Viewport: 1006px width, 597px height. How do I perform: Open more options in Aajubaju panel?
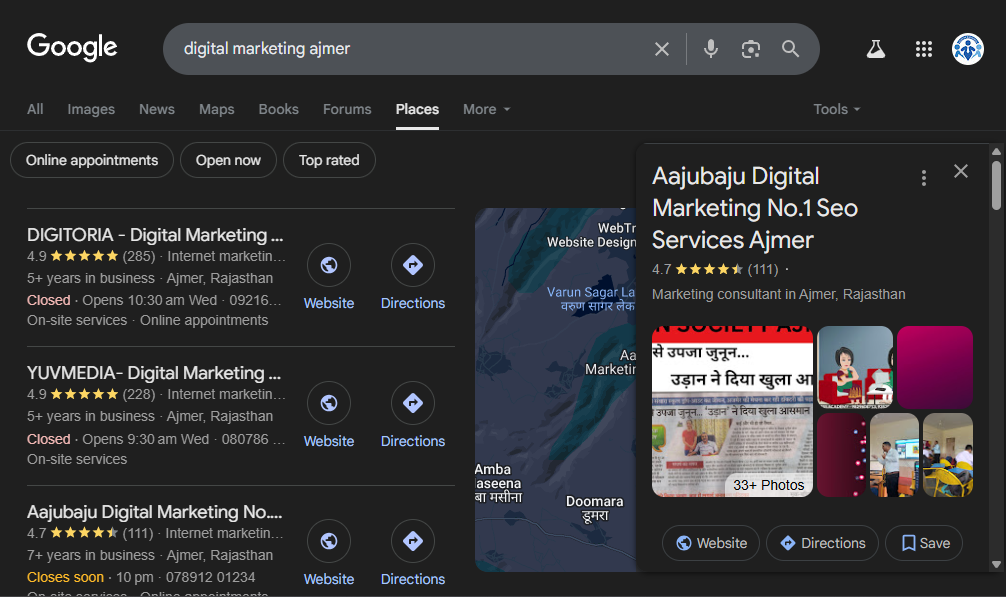click(923, 178)
